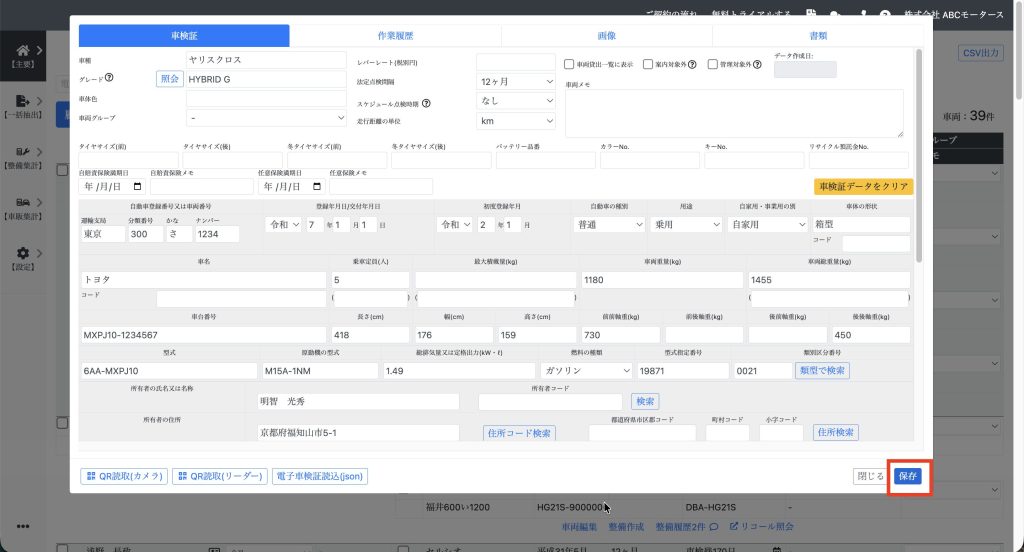Image resolution: width=1024 pixels, height=552 pixels.
Task: Expand the 燃料の種類 dropdown showing ガソリン
Action: click(x=583, y=370)
